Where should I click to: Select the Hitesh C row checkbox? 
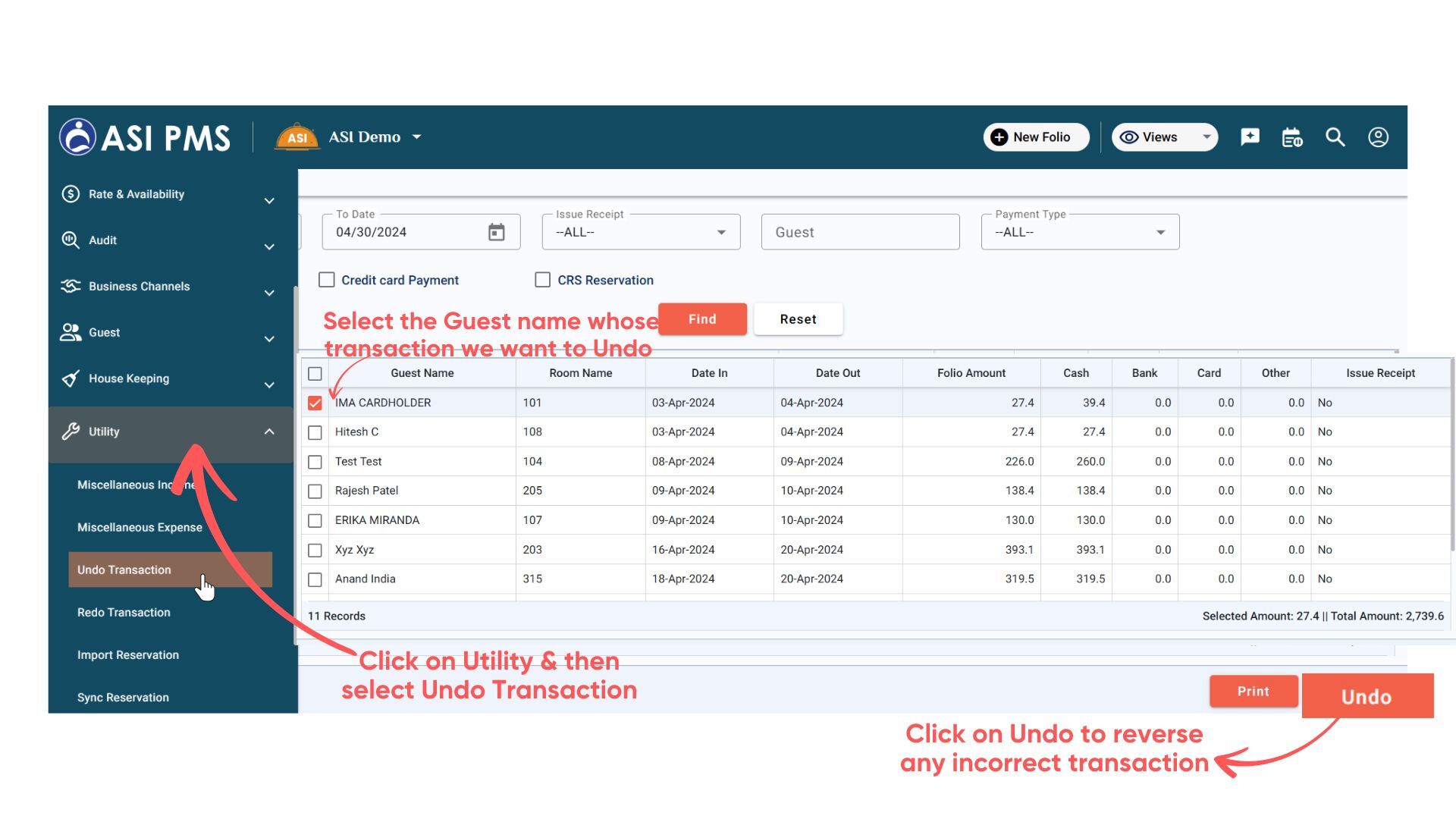[x=315, y=432]
